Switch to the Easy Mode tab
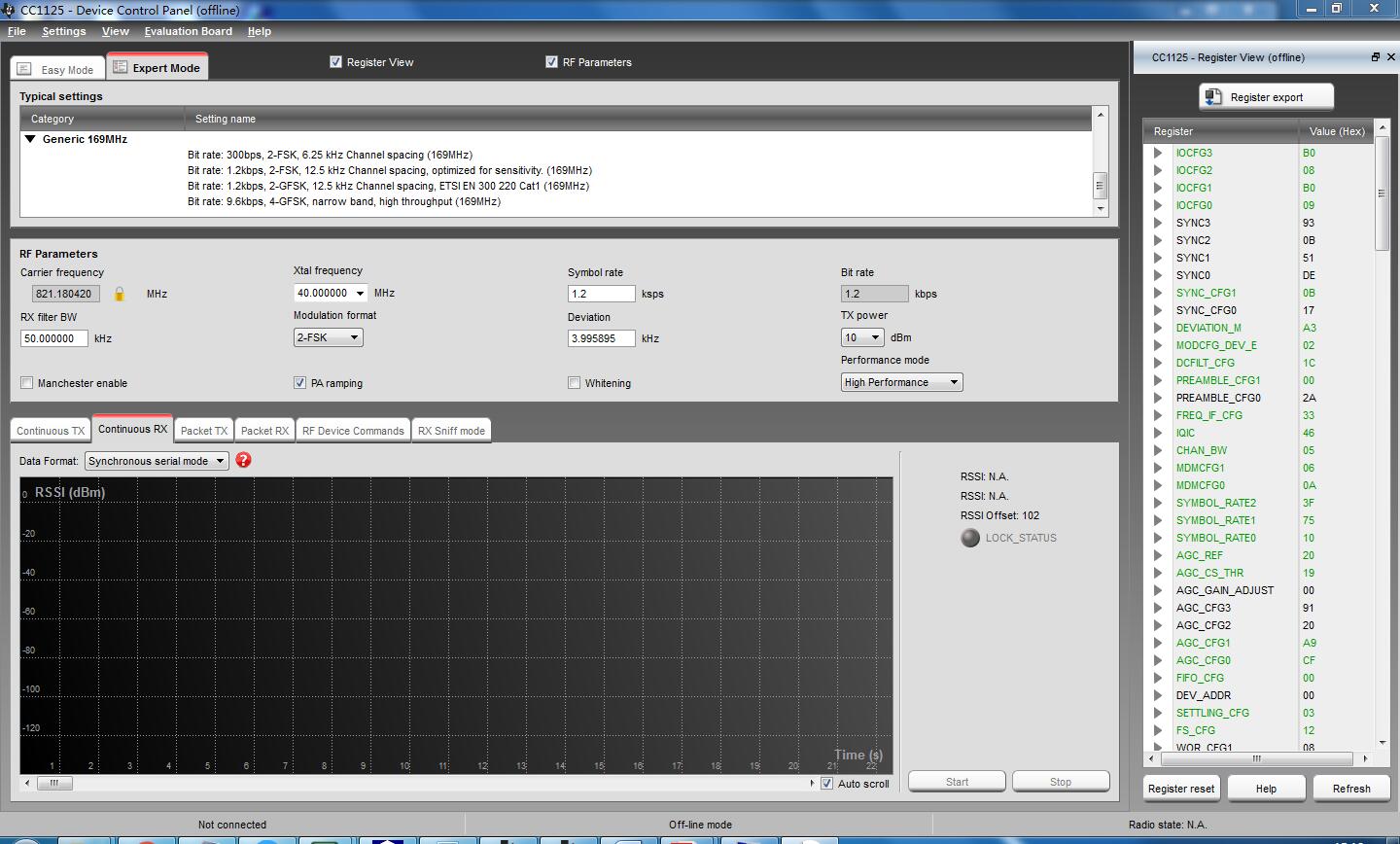Image resolution: width=1400 pixels, height=844 pixels. point(56,69)
